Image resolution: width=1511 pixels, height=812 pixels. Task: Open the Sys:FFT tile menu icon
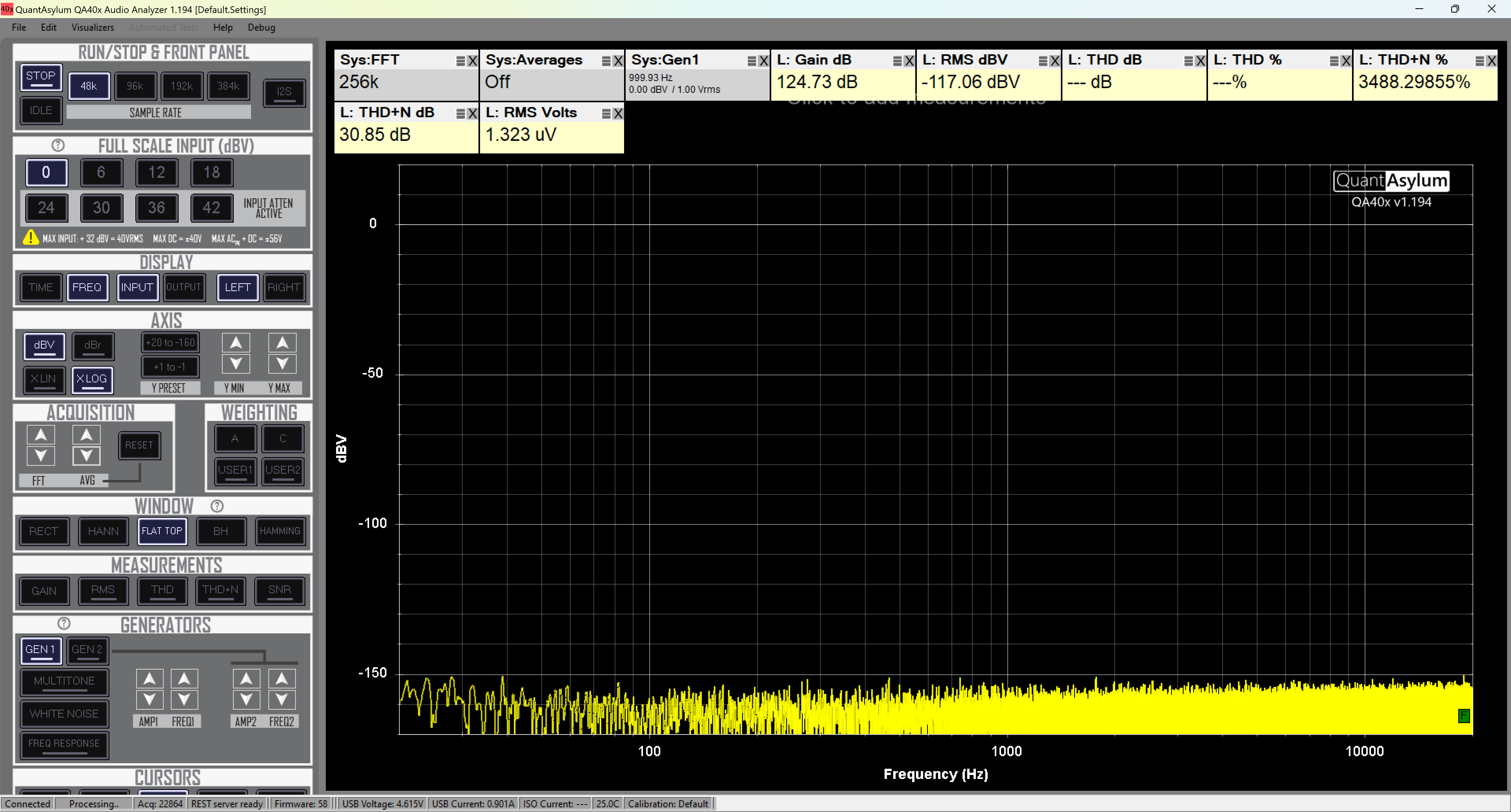[460, 61]
